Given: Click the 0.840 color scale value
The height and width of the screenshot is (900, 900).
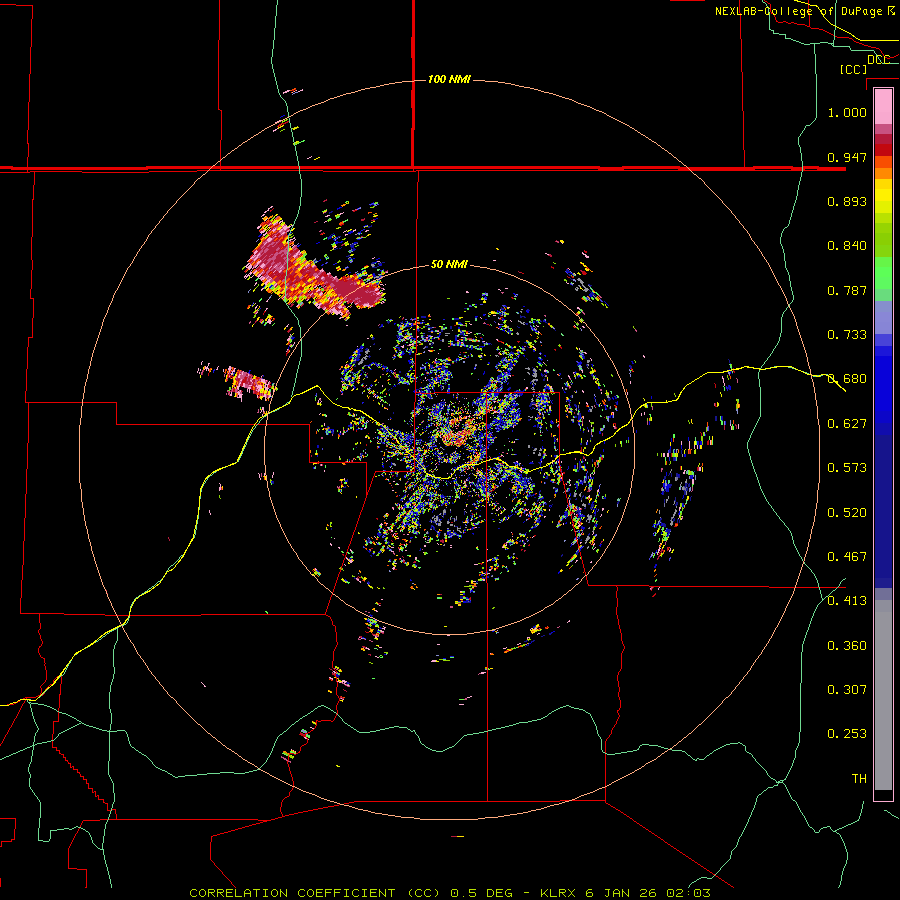Looking at the screenshot, I should pos(847,246).
